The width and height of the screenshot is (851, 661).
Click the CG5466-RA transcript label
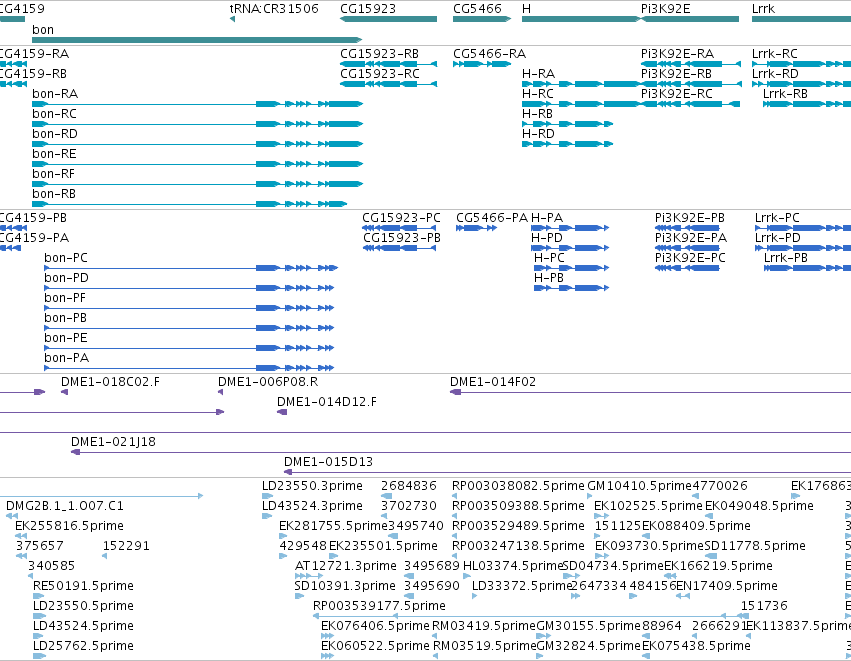pyautogui.click(x=490, y=54)
